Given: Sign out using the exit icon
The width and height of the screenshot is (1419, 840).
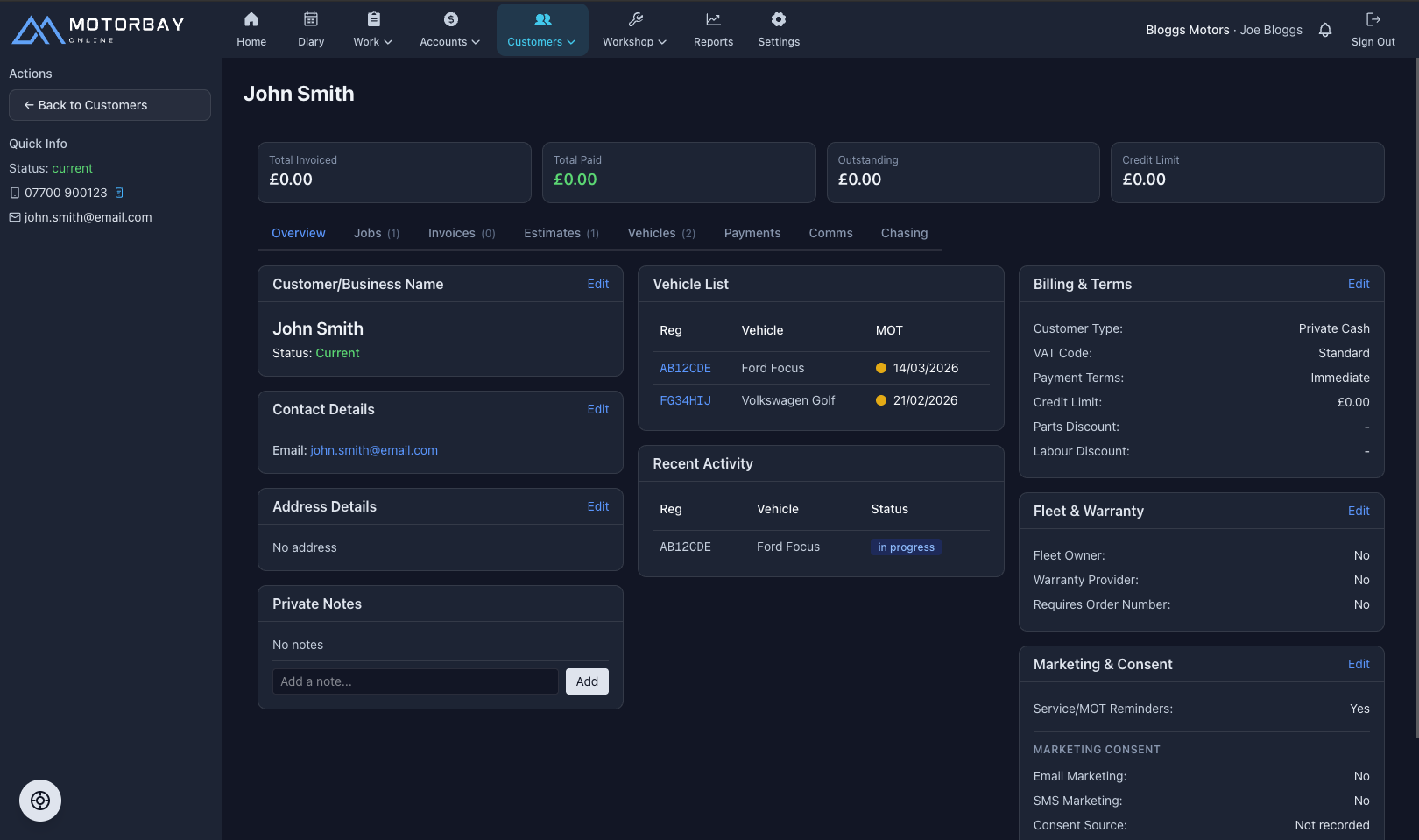Looking at the screenshot, I should (1373, 18).
